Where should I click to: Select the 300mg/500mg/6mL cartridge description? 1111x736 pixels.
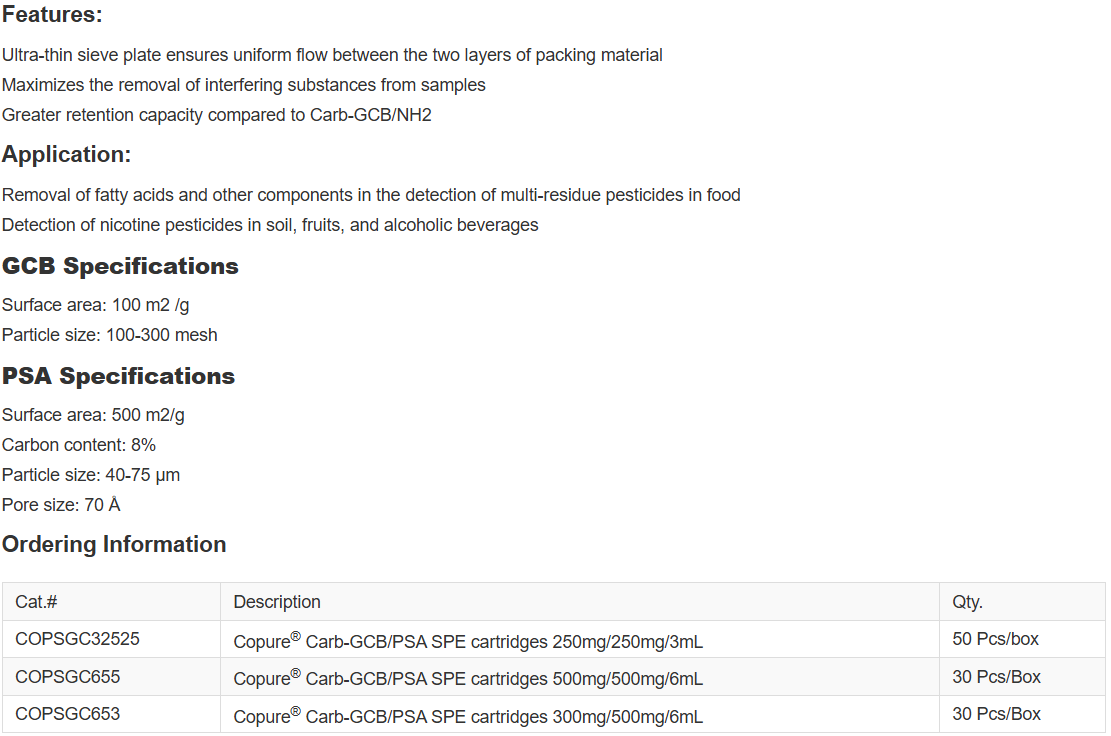pyautogui.click(x=468, y=717)
